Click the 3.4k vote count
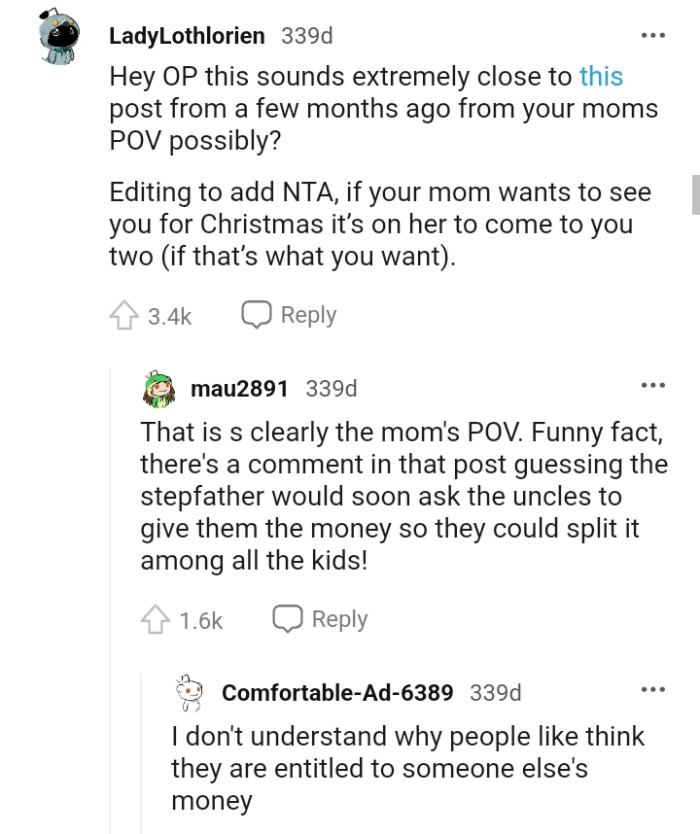 (168, 316)
